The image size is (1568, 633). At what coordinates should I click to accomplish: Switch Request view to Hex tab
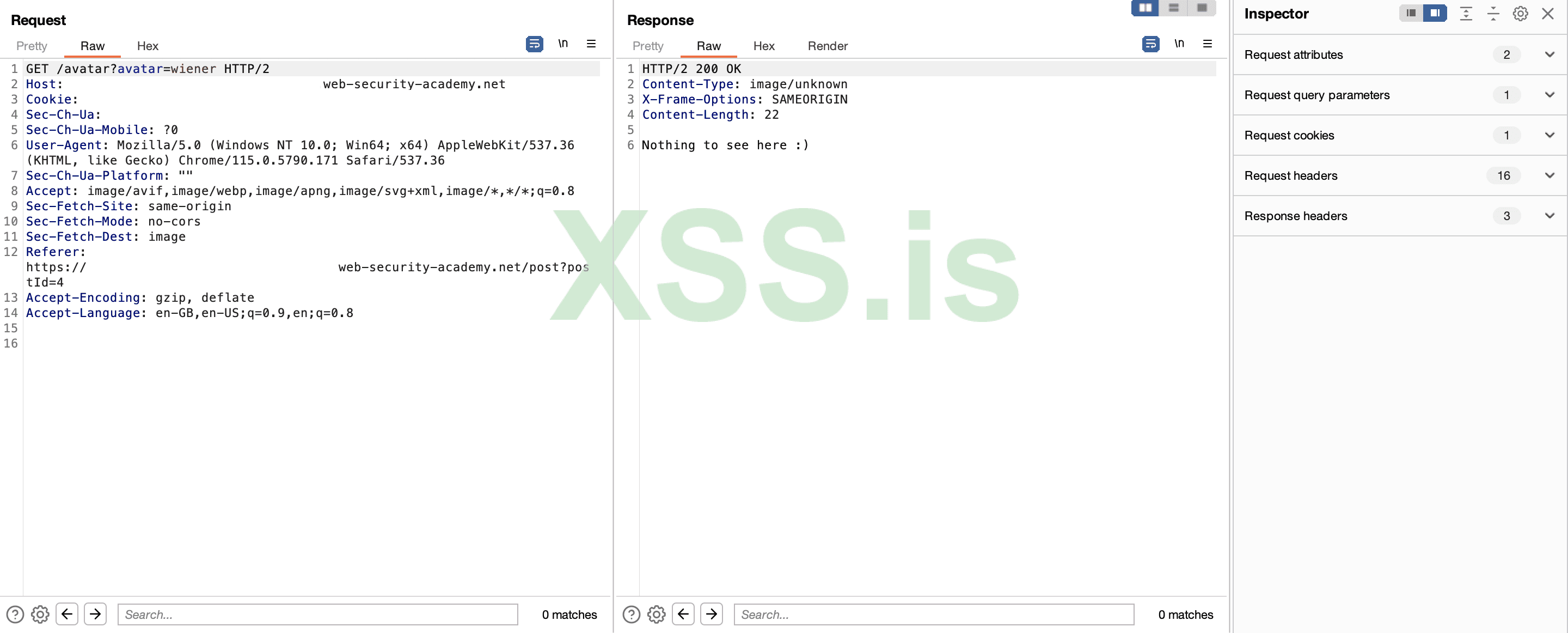pyautogui.click(x=148, y=46)
